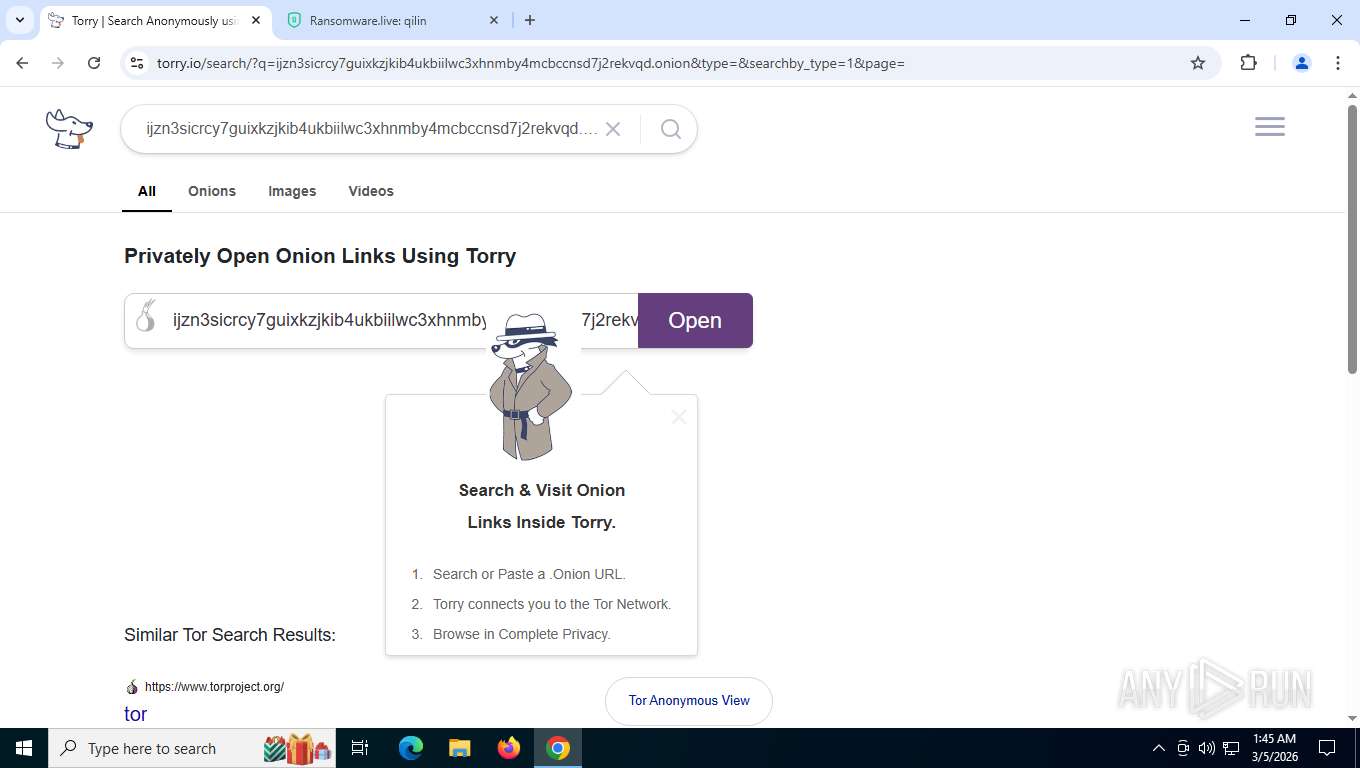This screenshot has width=1360, height=768.
Task: Click the Chrome taskbar icon
Action: tap(558, 748)
